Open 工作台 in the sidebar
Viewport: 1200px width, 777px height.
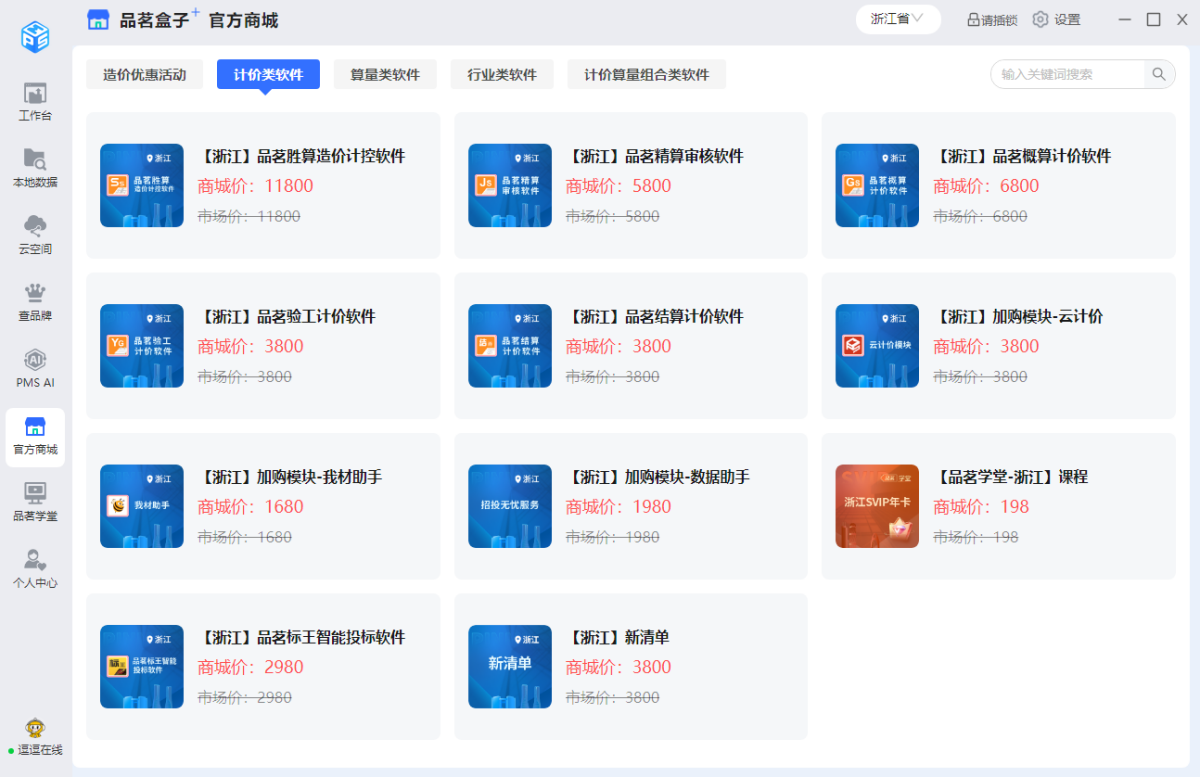(35, 101)
